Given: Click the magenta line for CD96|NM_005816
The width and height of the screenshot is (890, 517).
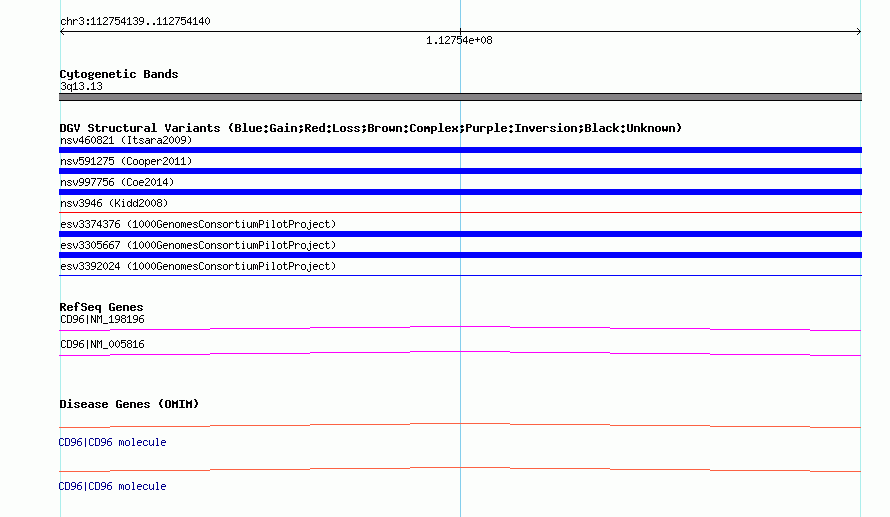Looking at the screenshot, I should point(460,353).
